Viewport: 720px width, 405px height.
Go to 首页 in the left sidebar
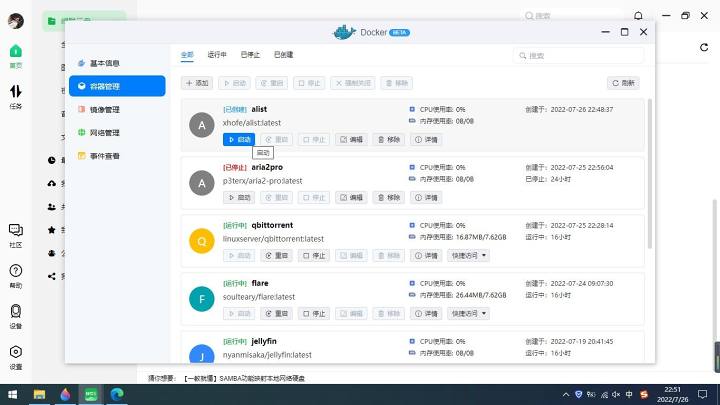16,56
